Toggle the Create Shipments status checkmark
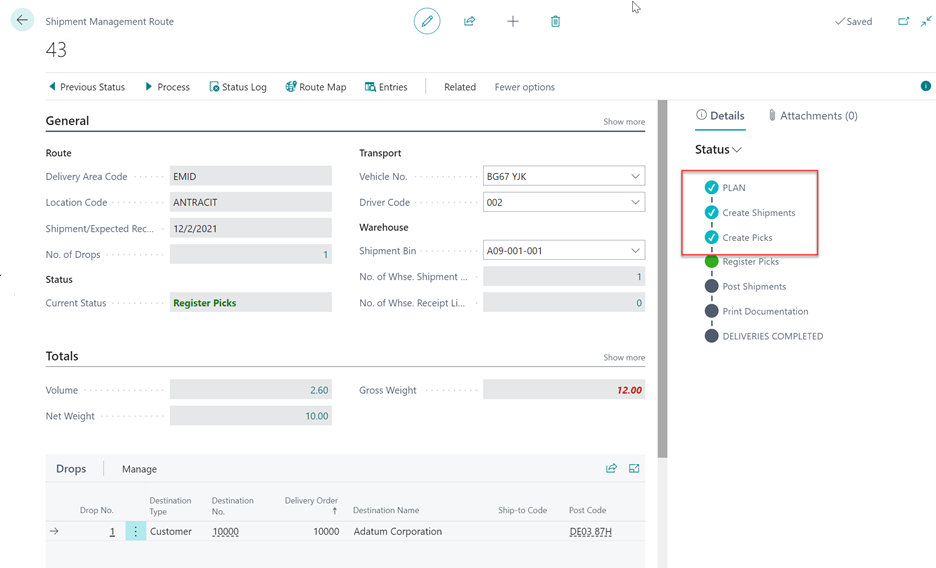The height and width of the screenshot is (568, 936). [x=712, y=213]
